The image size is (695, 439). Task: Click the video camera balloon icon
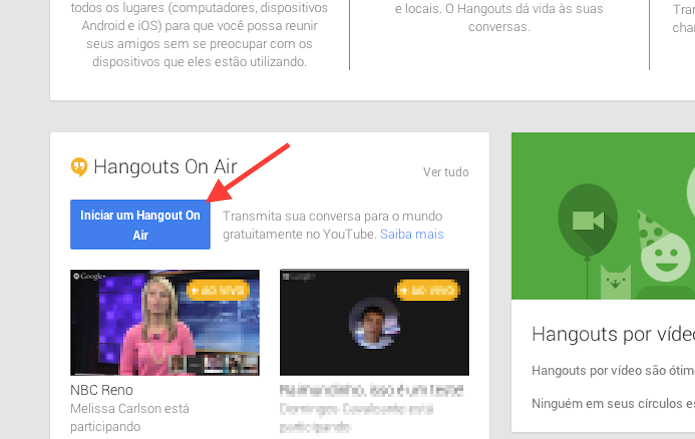[588, 220]
